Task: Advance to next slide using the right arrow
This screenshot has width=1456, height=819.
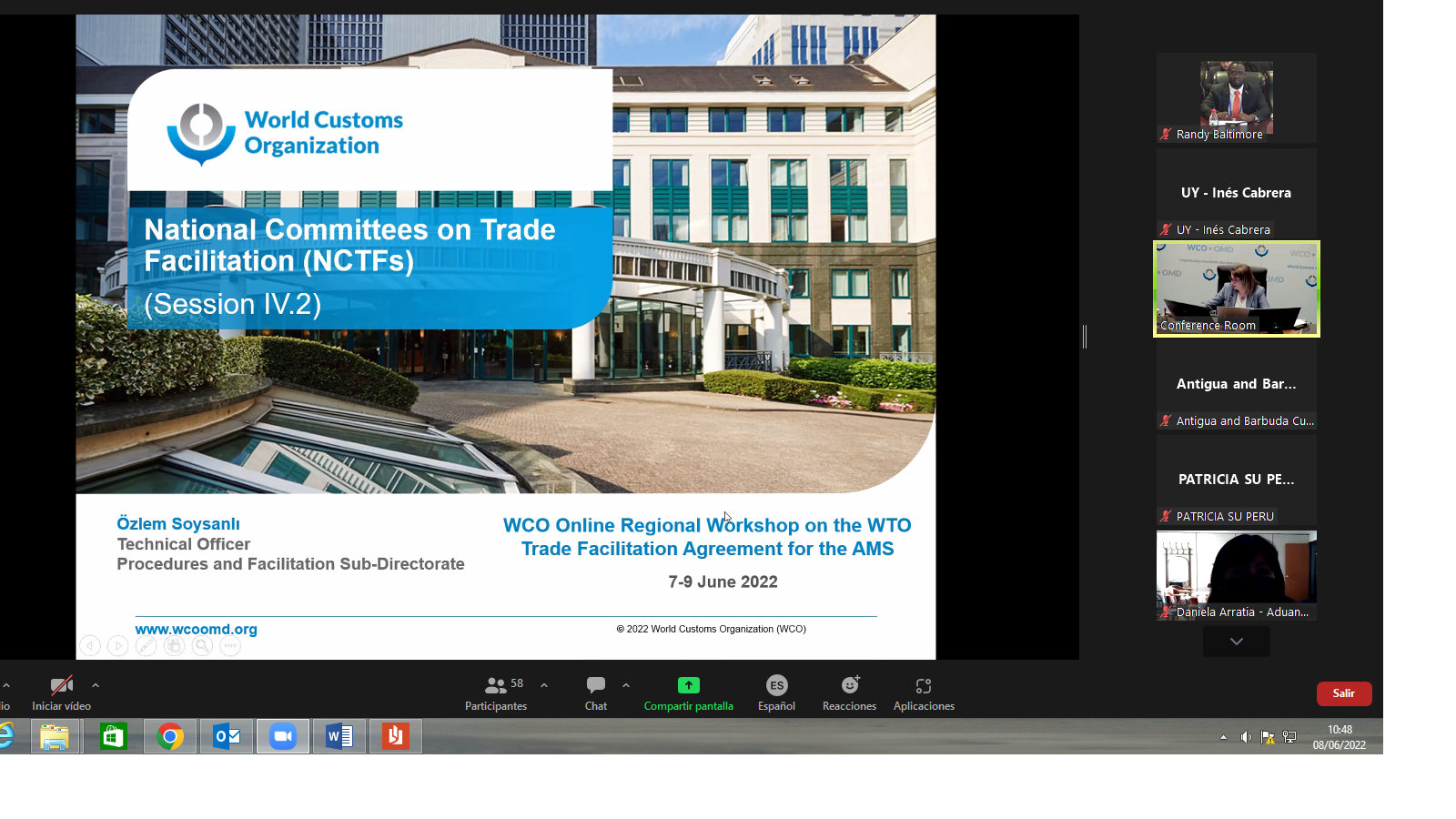Action: click(118, 646)
